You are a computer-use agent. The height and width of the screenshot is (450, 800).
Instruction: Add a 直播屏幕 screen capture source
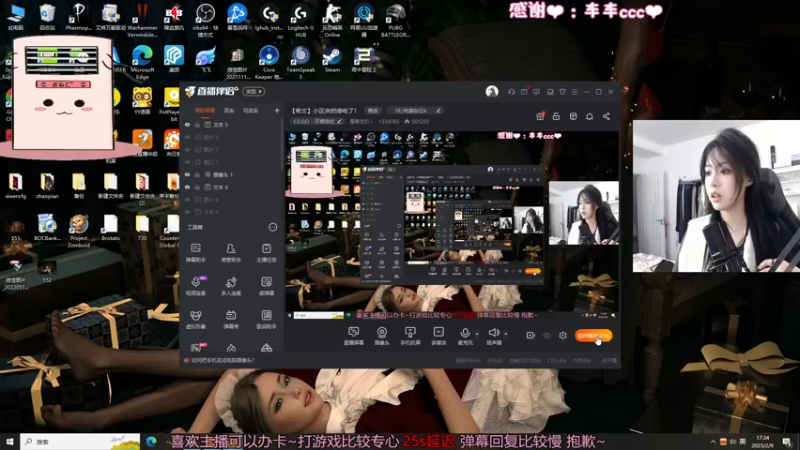point(353,336)
